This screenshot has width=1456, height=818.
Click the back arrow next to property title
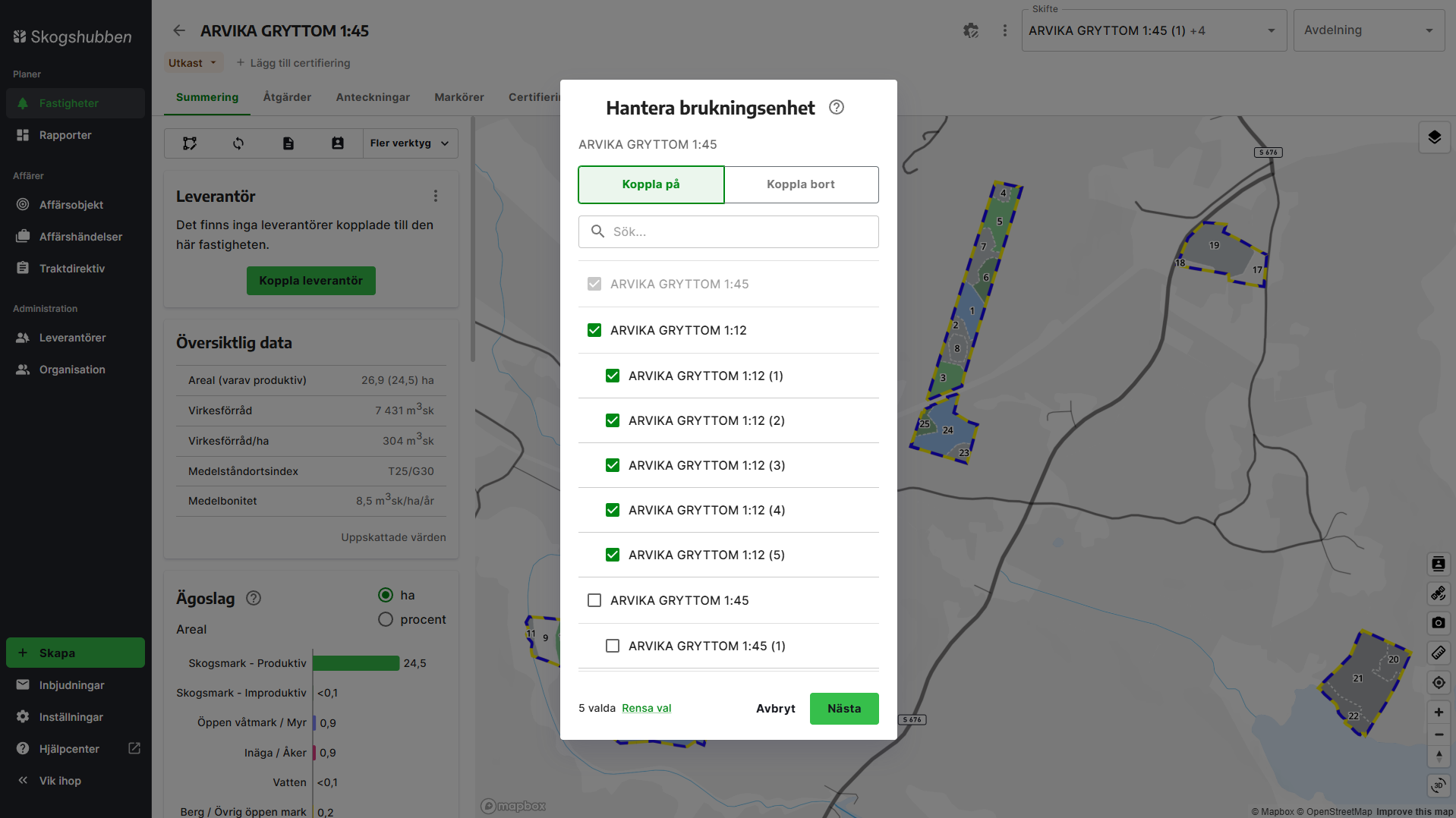(179, 31)
